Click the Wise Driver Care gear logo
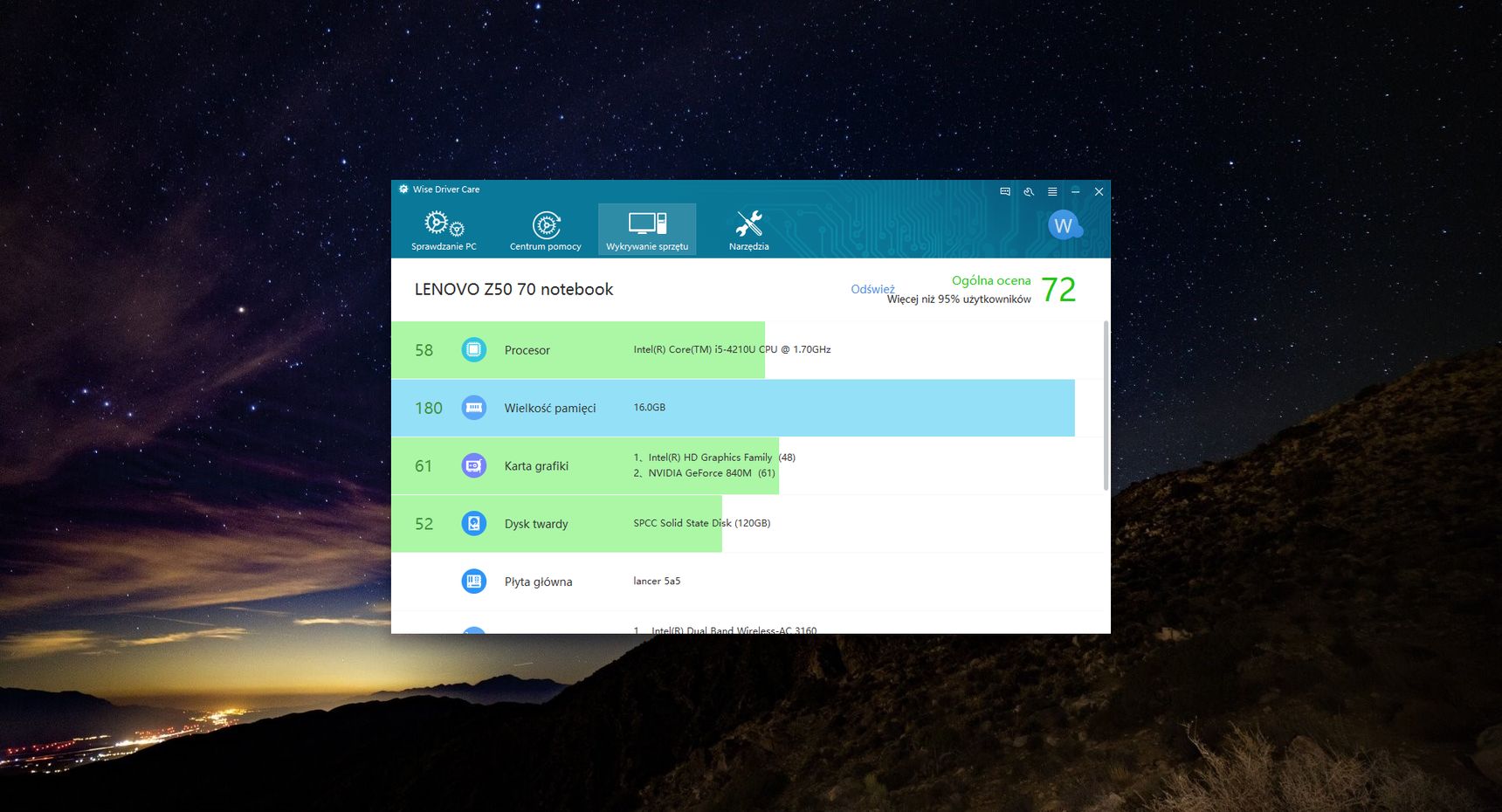 [403, 189]
